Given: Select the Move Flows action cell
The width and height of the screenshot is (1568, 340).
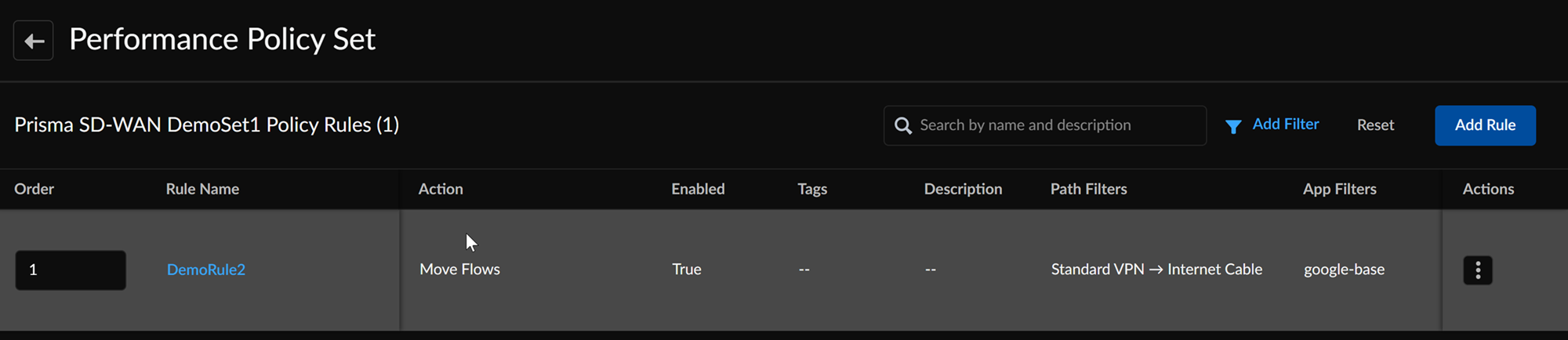Looking at the screenshot, I should 459,269.
